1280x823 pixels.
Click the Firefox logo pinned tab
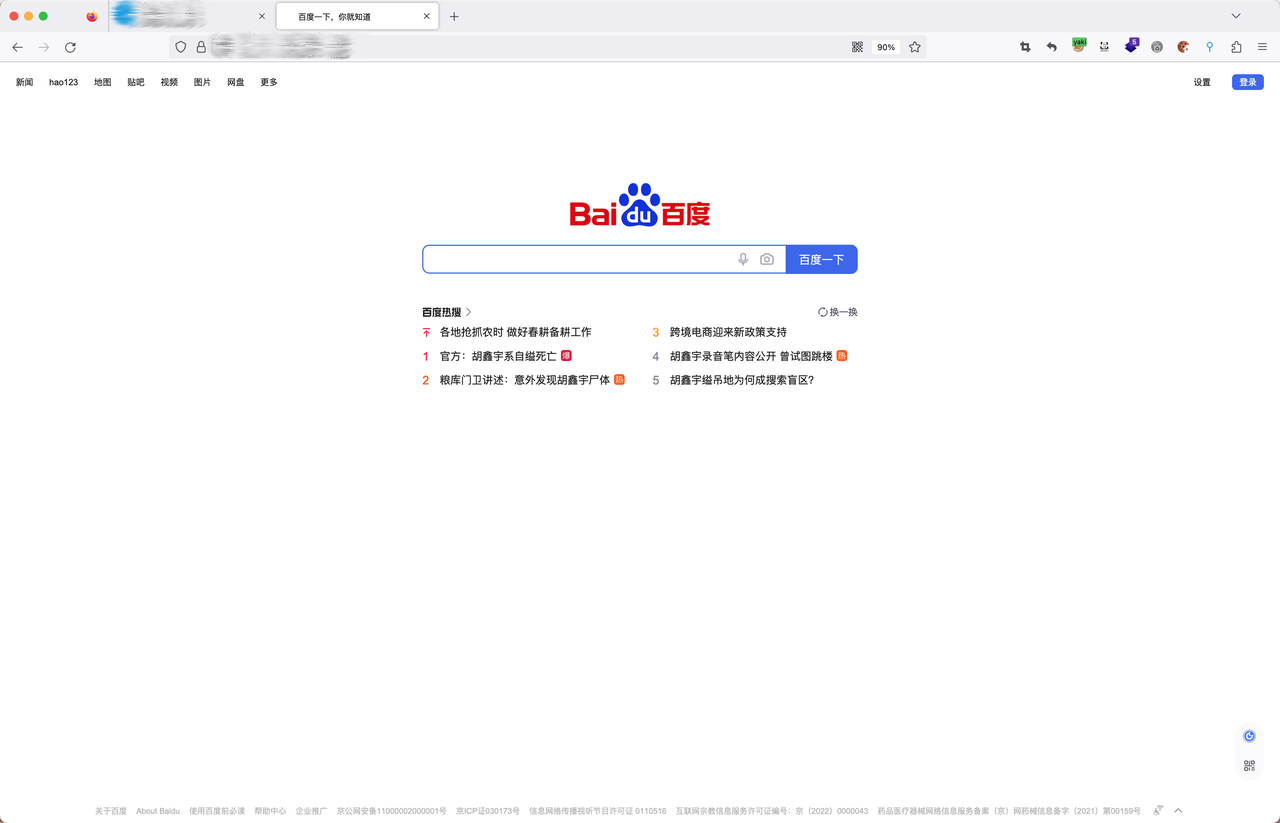click(92, 16)
